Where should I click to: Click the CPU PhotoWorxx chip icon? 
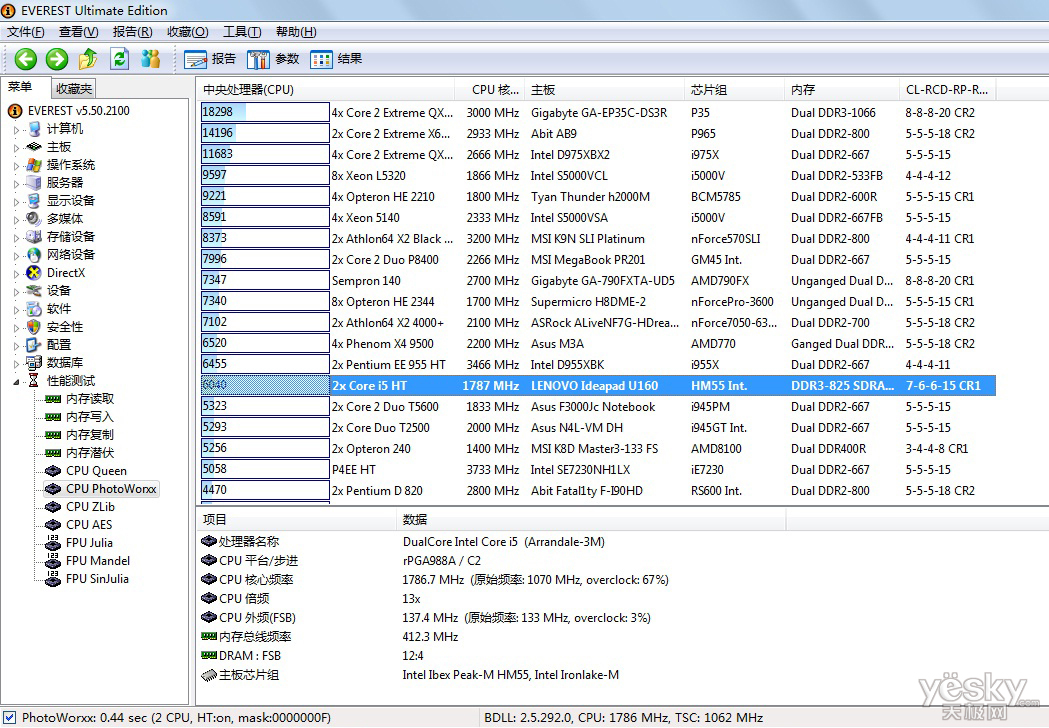(53, 489)
